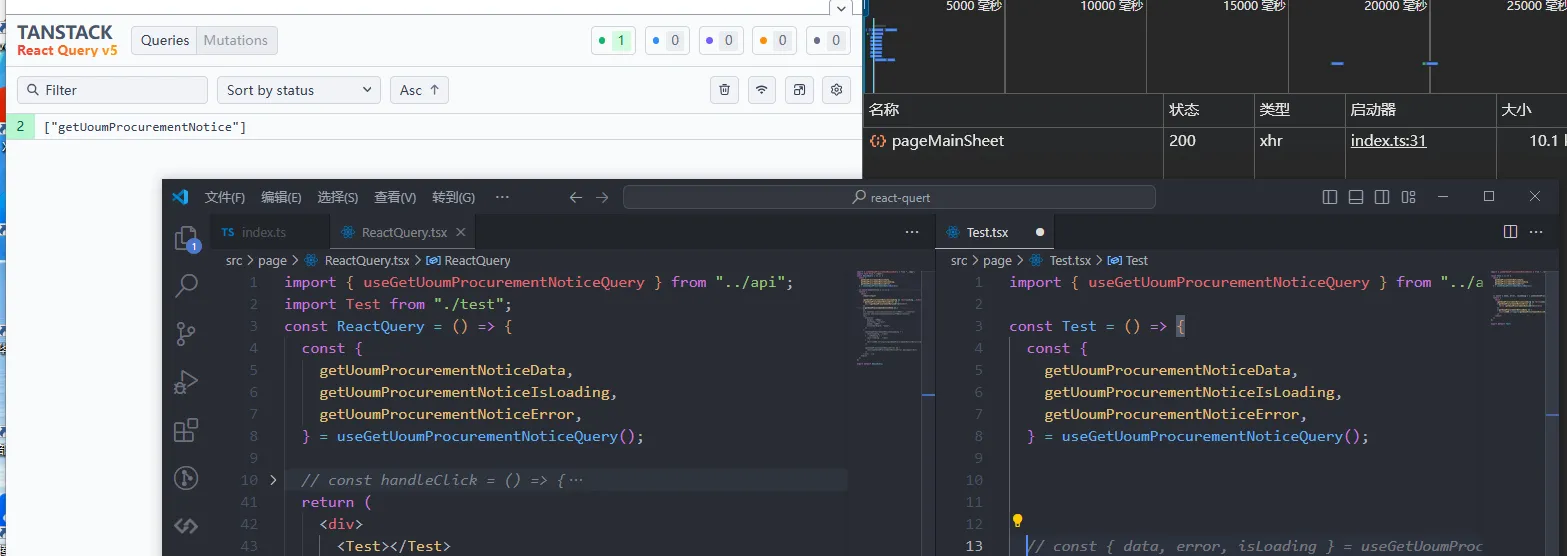The width and height of the screenshot is (1567, 556).
Task: Filter by paused queries purple badge
Action: (x=722, y=41)
